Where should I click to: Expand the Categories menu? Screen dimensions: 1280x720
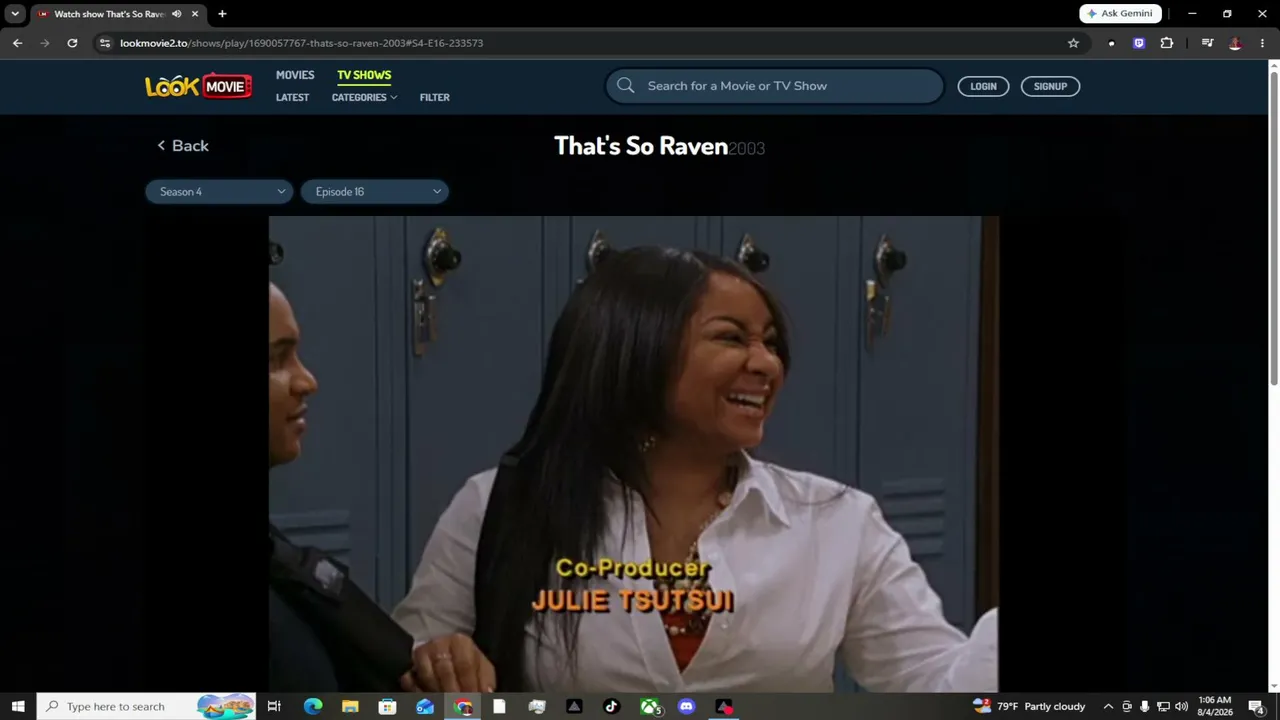click(x=364, y=97)
